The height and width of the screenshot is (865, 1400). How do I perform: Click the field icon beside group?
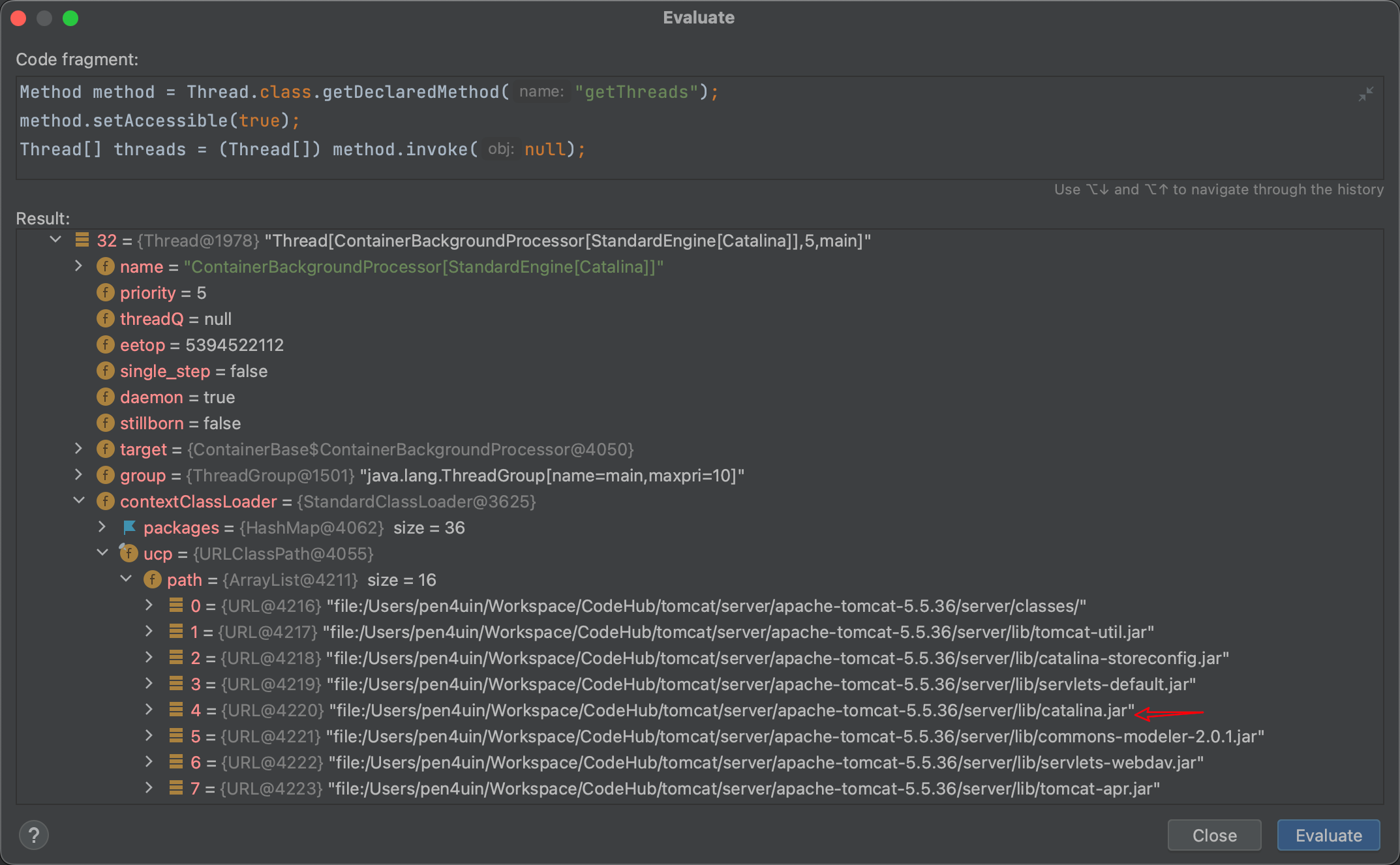coord(106,475)
